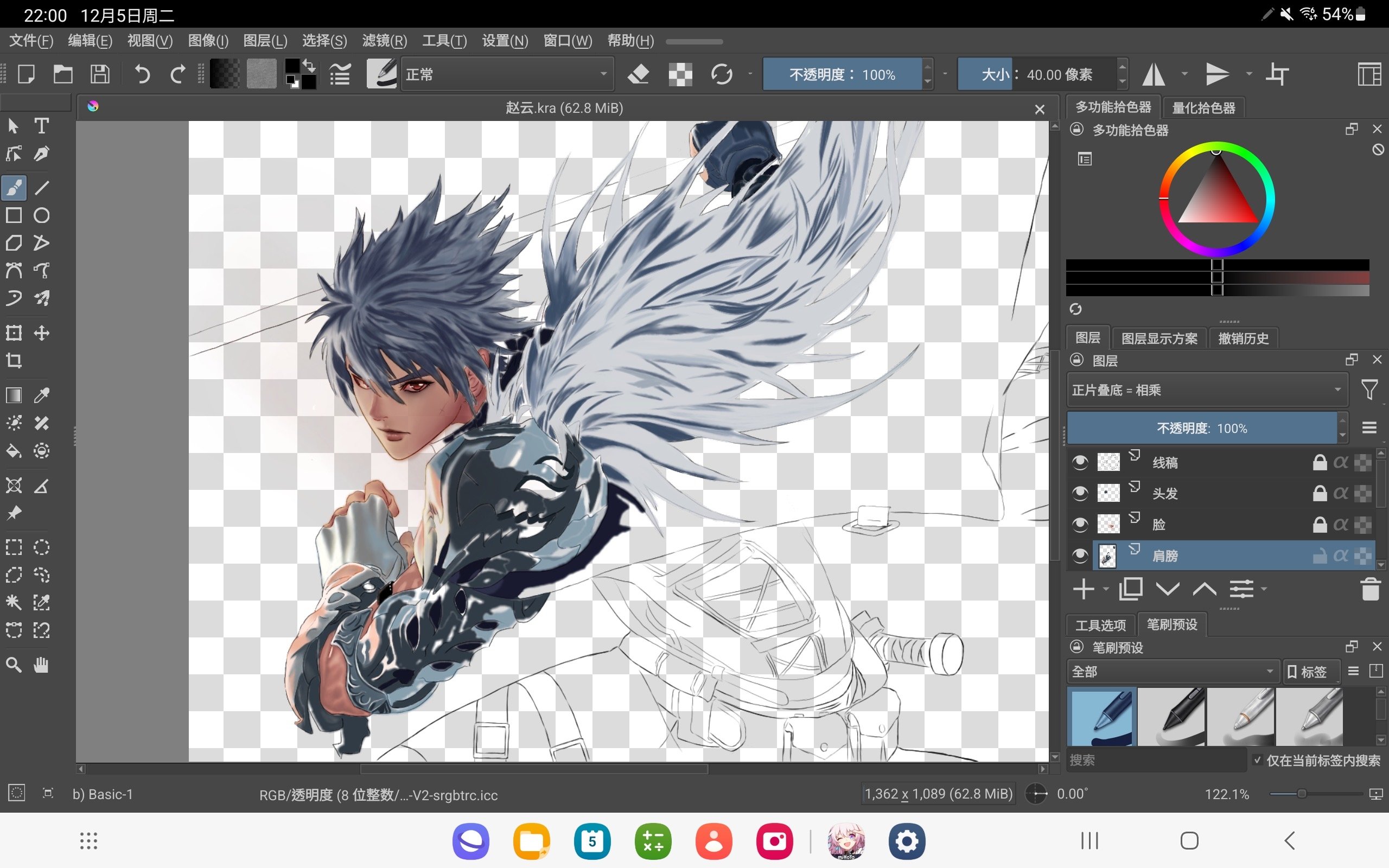Save the current document

[100, 74]
